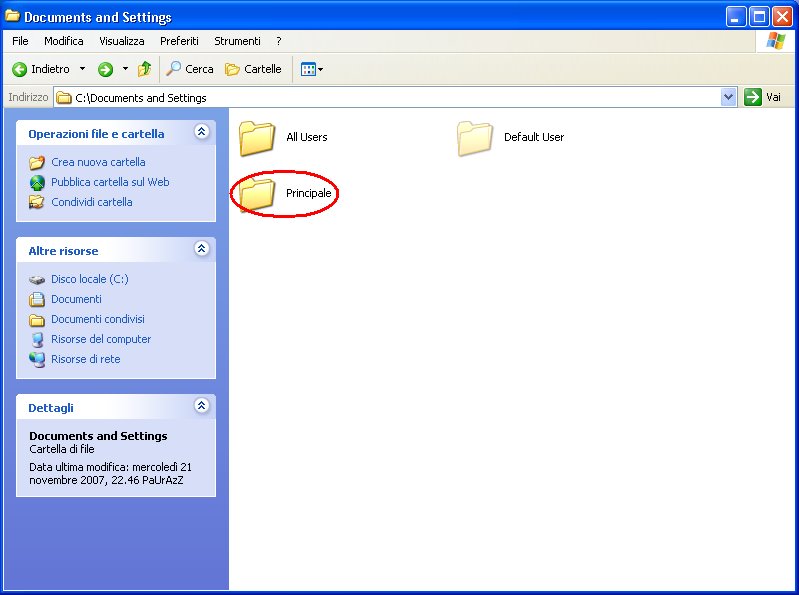The width and height of the screenshot is (799, 595).
Task: Click the new folder icon beside Crea nuova cartella
Action: pyautogui.click(x=37, y=163)
